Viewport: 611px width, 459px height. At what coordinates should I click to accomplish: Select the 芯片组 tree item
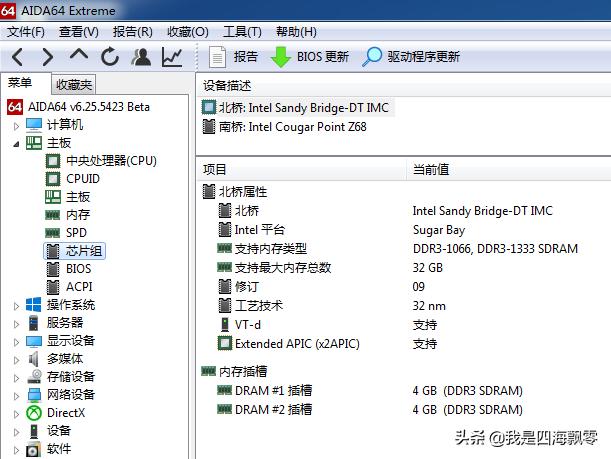[x=74, y=251]
